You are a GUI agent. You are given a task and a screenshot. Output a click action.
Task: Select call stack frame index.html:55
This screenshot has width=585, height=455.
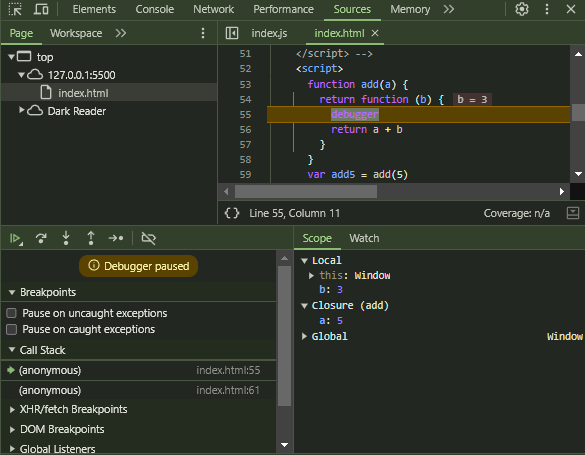coord(138,370)
